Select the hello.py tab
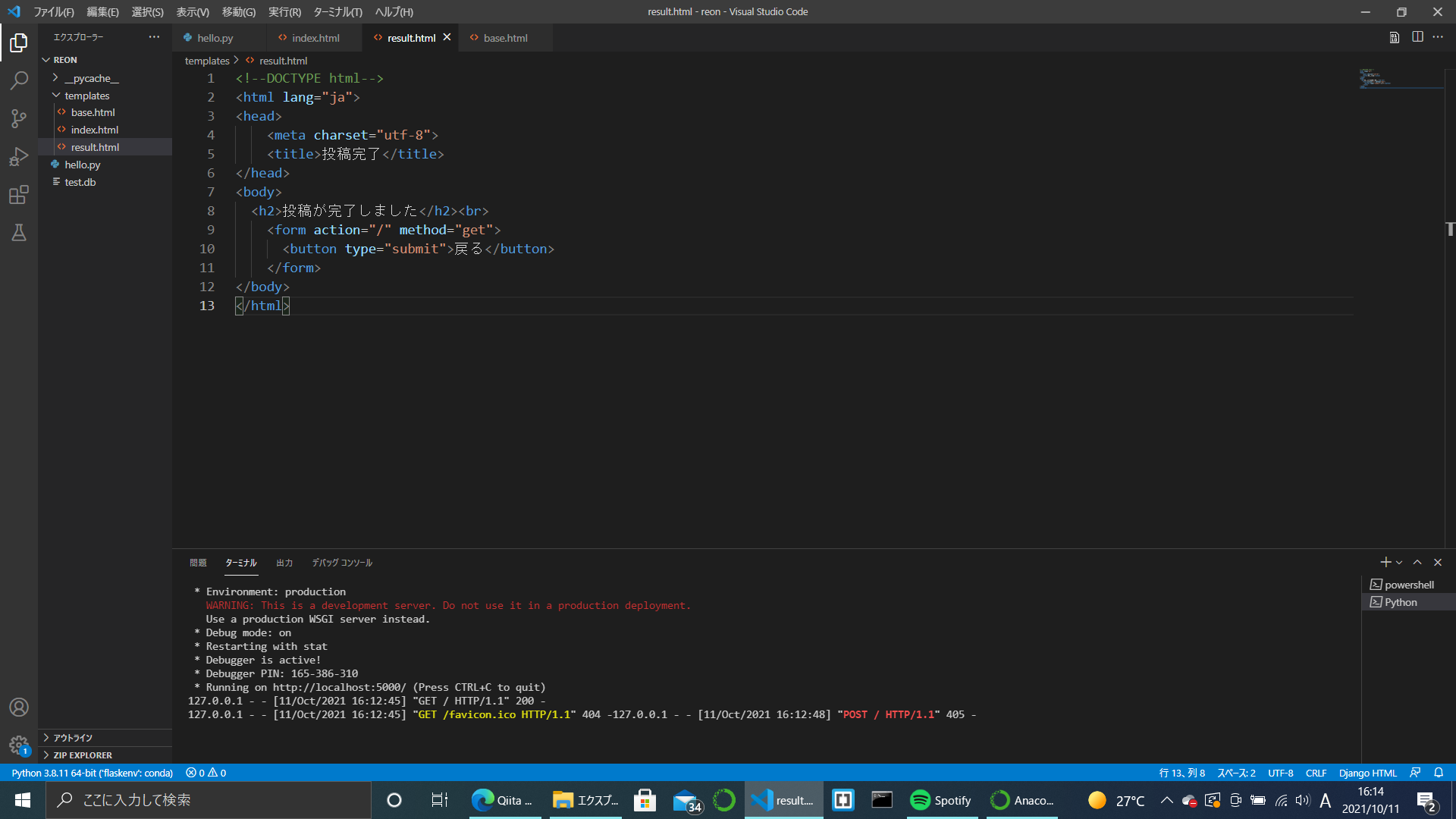Viewport: 1456px width, 819px height. (x=213, y=37)
